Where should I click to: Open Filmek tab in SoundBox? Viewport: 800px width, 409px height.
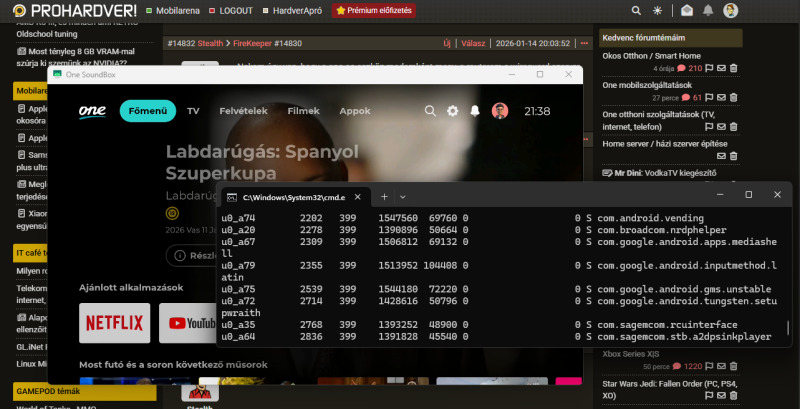tap(304, 111)
